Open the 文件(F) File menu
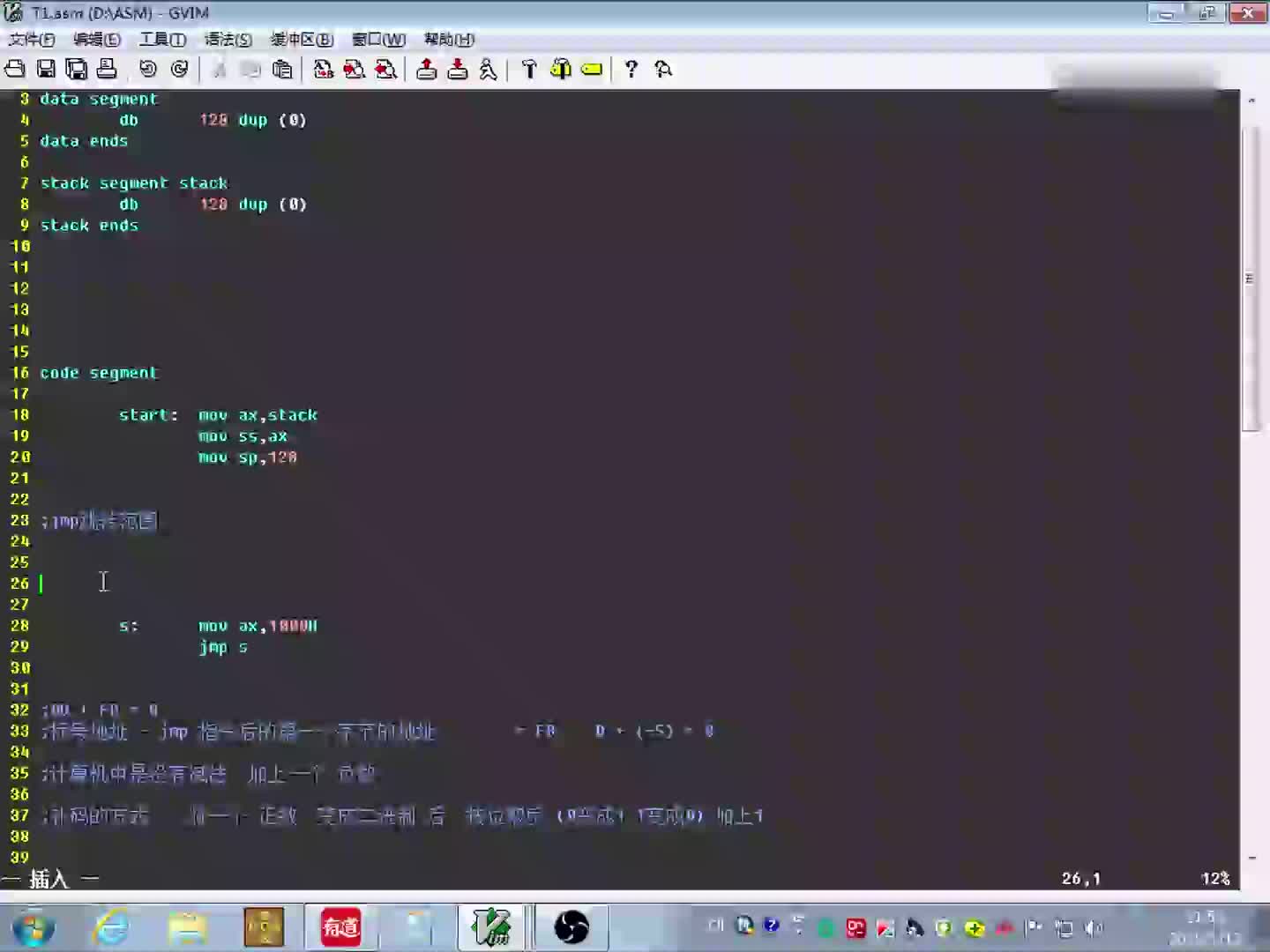This screenshot has width=1270, height=952. click(32, 39)
